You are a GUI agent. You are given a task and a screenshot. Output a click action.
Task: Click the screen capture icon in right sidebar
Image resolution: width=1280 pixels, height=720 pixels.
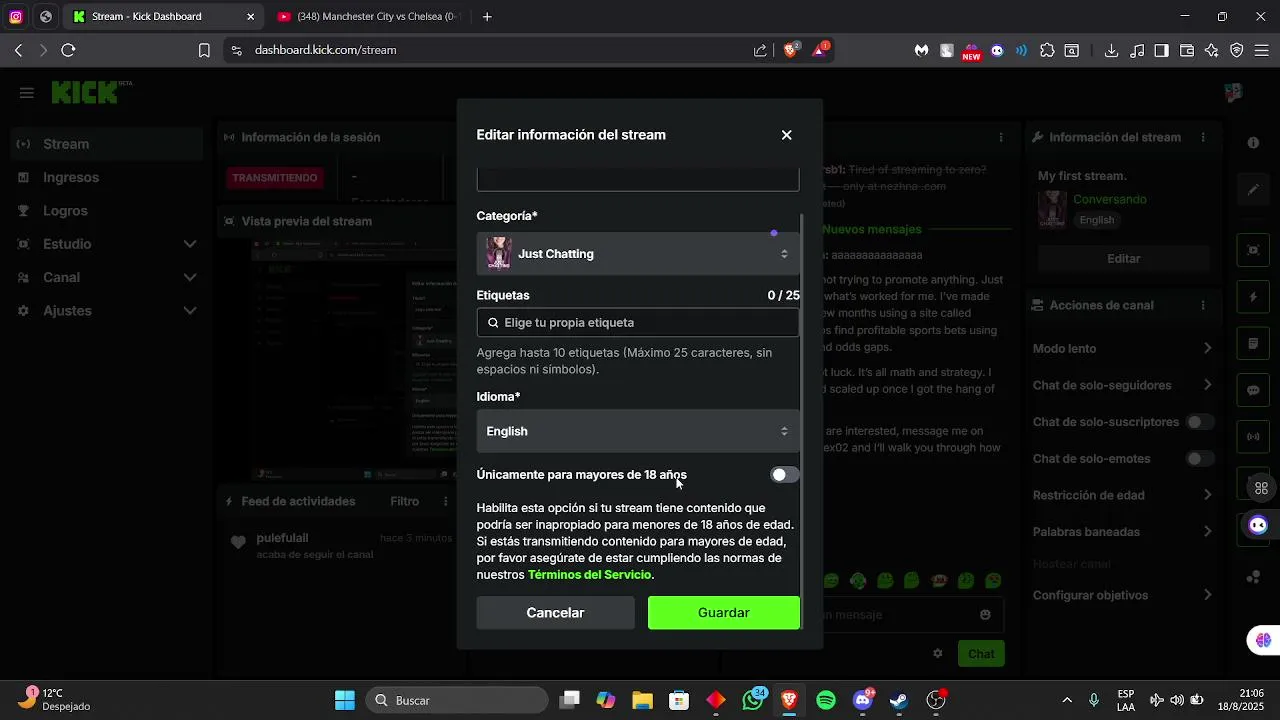click(1253, 249)
